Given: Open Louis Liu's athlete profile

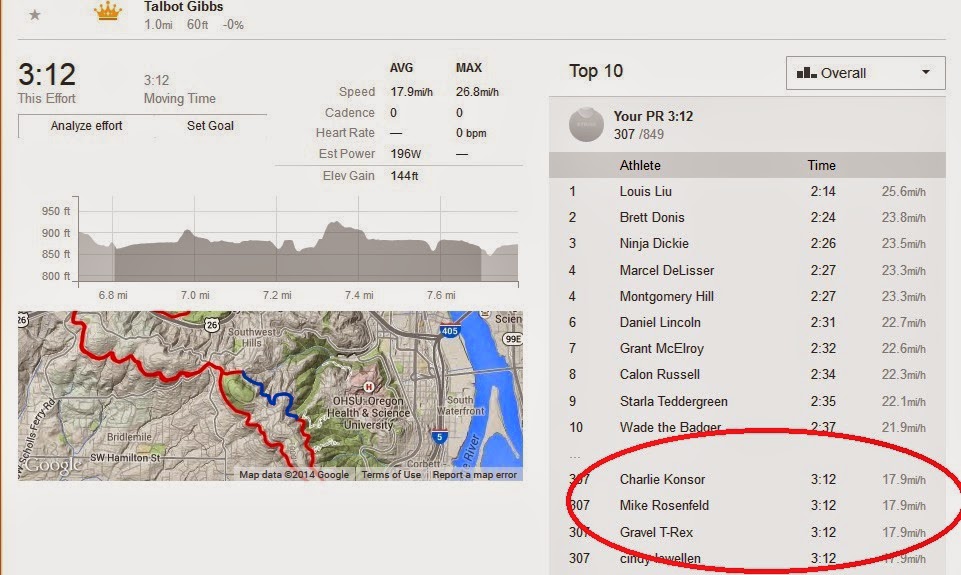Looking at the screenshot, I should coord(645,191).
